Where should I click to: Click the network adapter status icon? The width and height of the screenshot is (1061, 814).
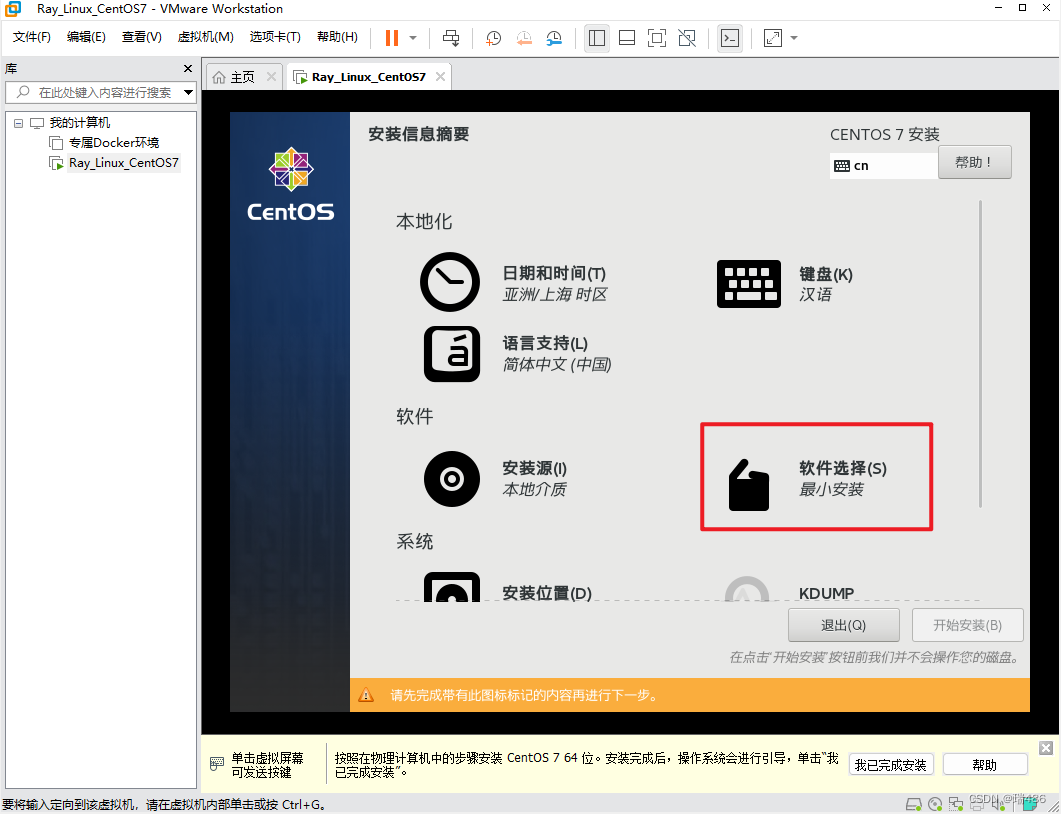pos(957,803)
